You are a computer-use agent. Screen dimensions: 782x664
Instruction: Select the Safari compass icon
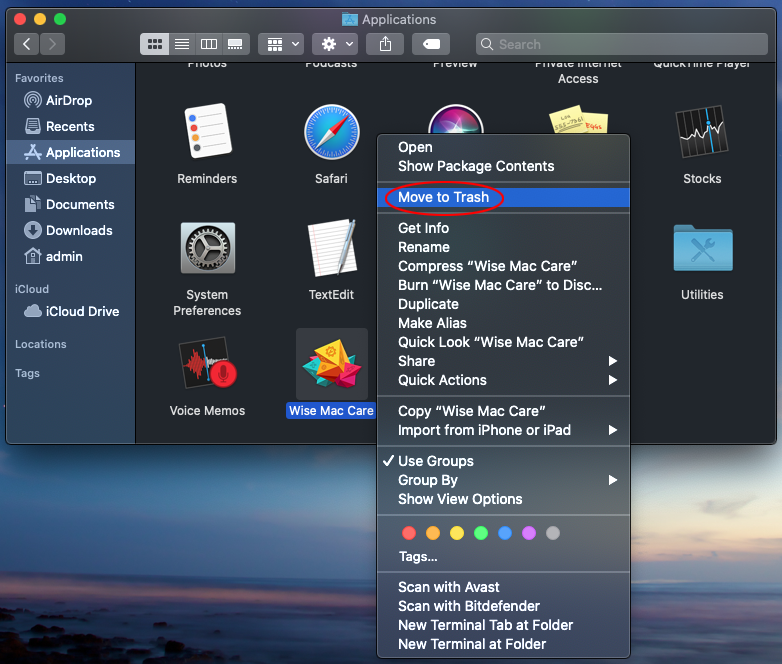332,132
